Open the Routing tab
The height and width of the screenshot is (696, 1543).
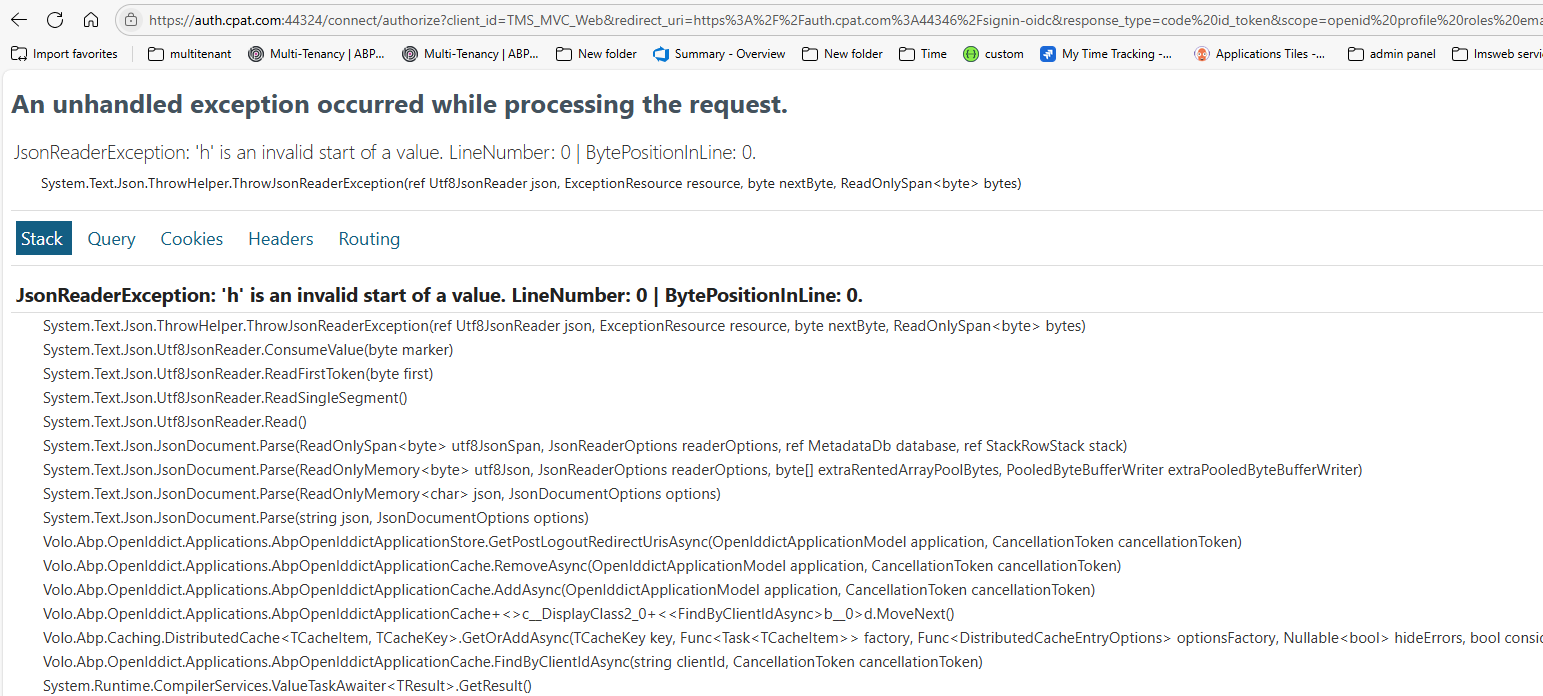coord(369,239)
